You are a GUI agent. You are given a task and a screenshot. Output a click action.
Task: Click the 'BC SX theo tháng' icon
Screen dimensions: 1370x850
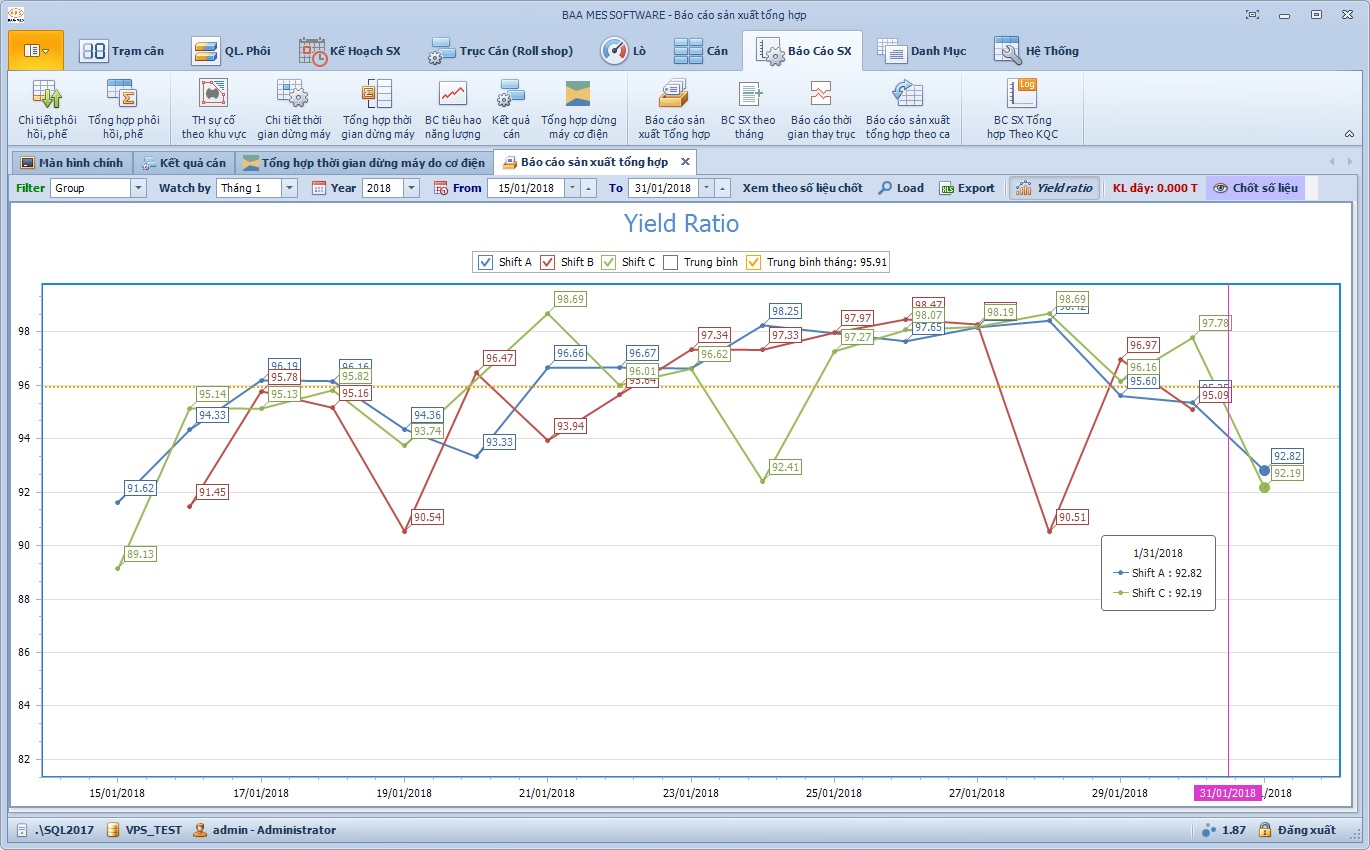tap(748, 95)
